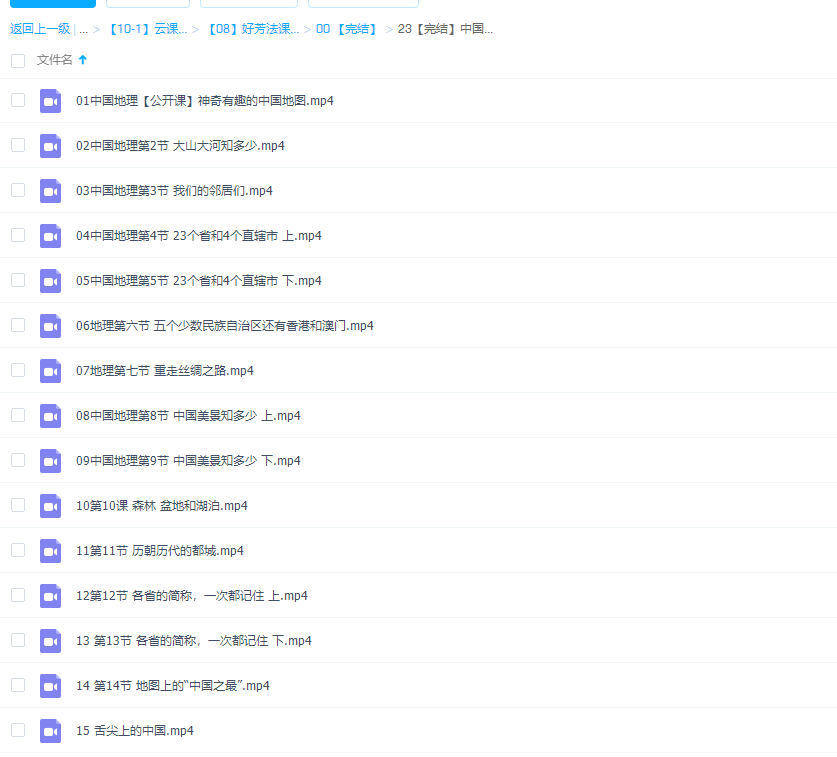
Task: Click 返回上一级 to go back
Action: pyautogui.click(x=40, y=29)
